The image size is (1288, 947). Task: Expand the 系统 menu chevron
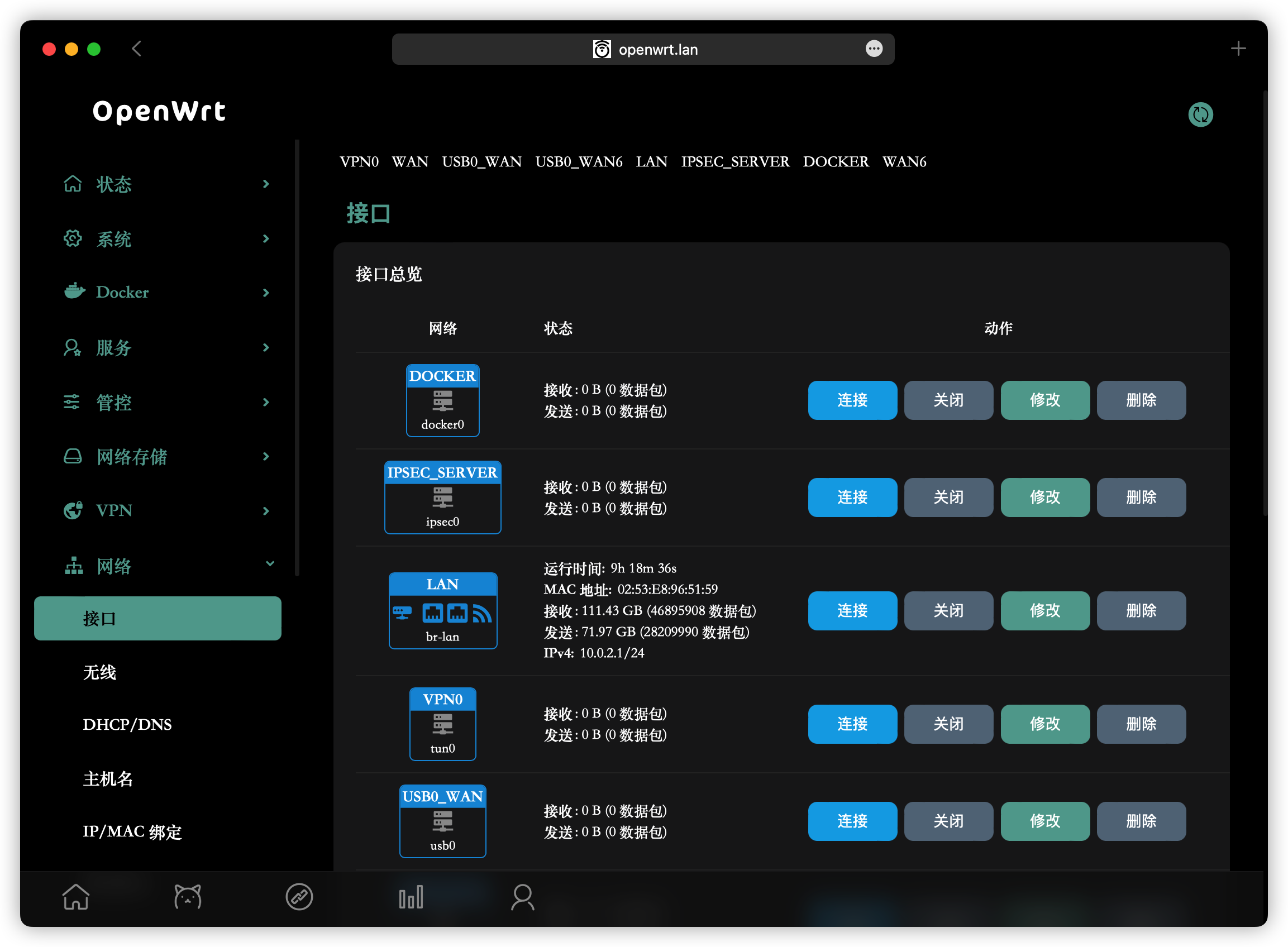point(266,238)
